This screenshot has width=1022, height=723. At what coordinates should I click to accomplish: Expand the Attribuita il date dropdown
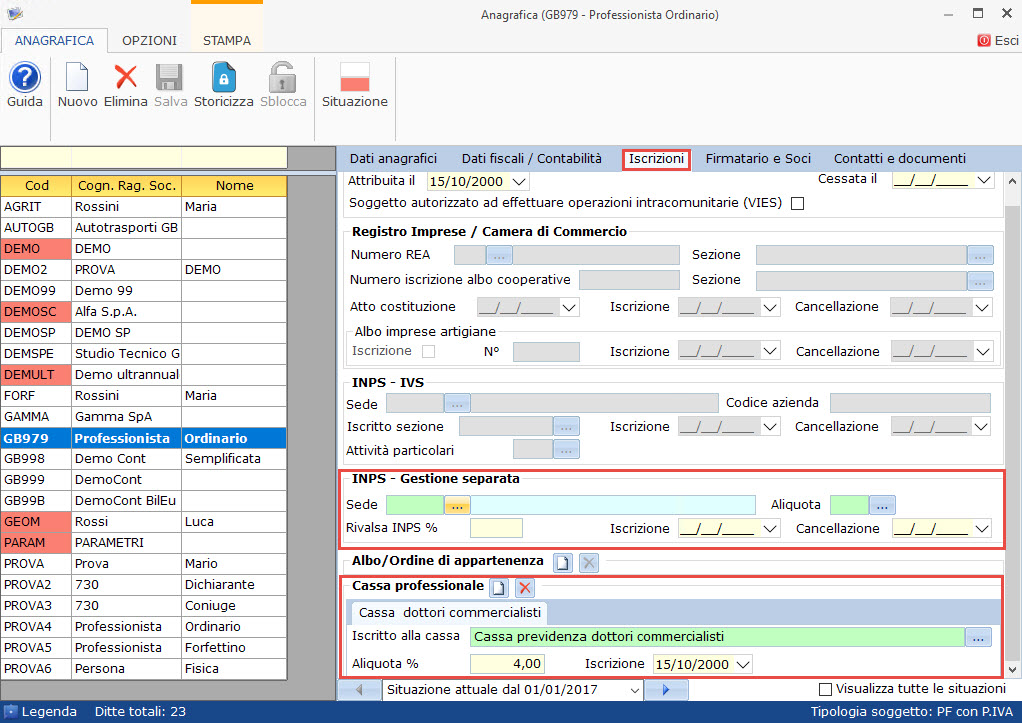coord(519,181)
